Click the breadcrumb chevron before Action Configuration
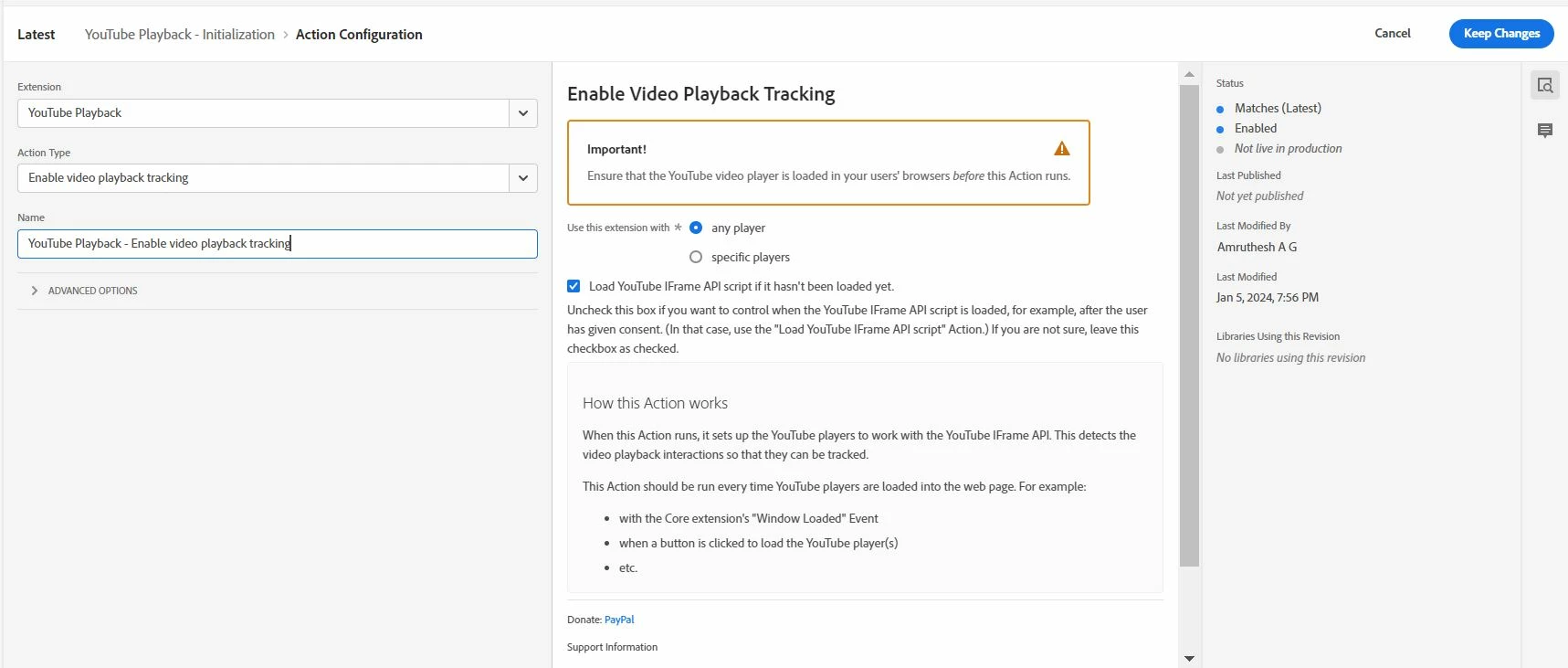Image resolution: width=1568 pixels, height=668 pixels. [x=285, y=35]
